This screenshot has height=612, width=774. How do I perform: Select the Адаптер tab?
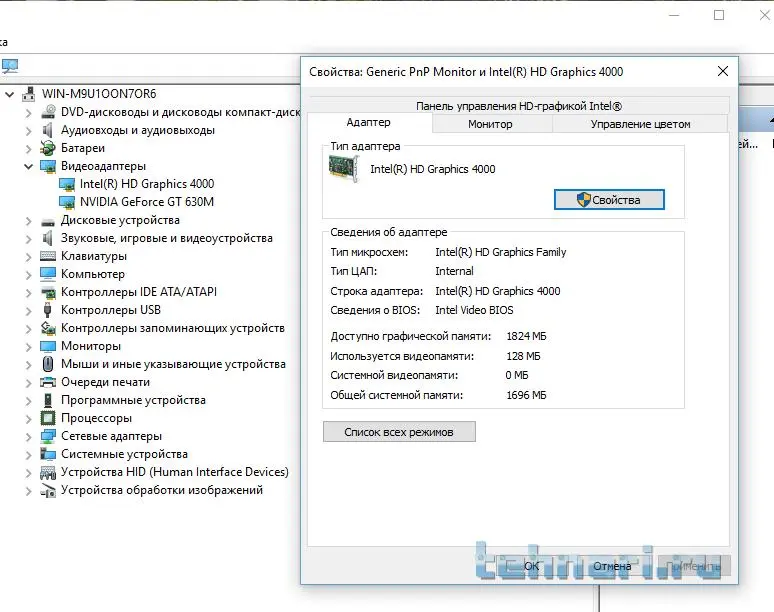tap(370, 122)
